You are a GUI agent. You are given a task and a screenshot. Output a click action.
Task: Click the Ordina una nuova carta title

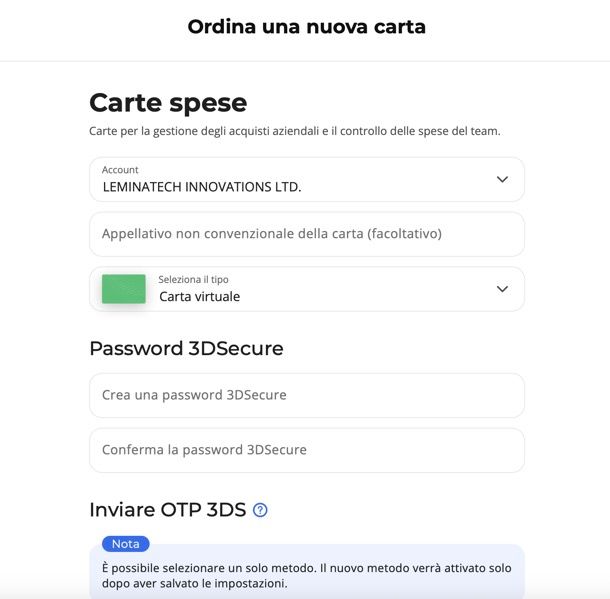point(307,27)
